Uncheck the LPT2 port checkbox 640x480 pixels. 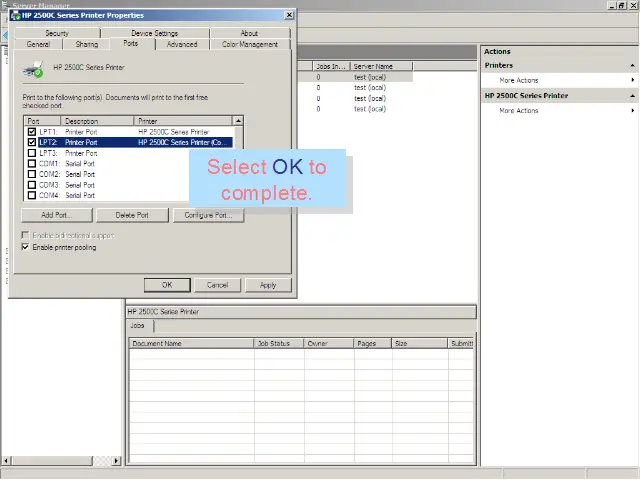tap(32, 142)
